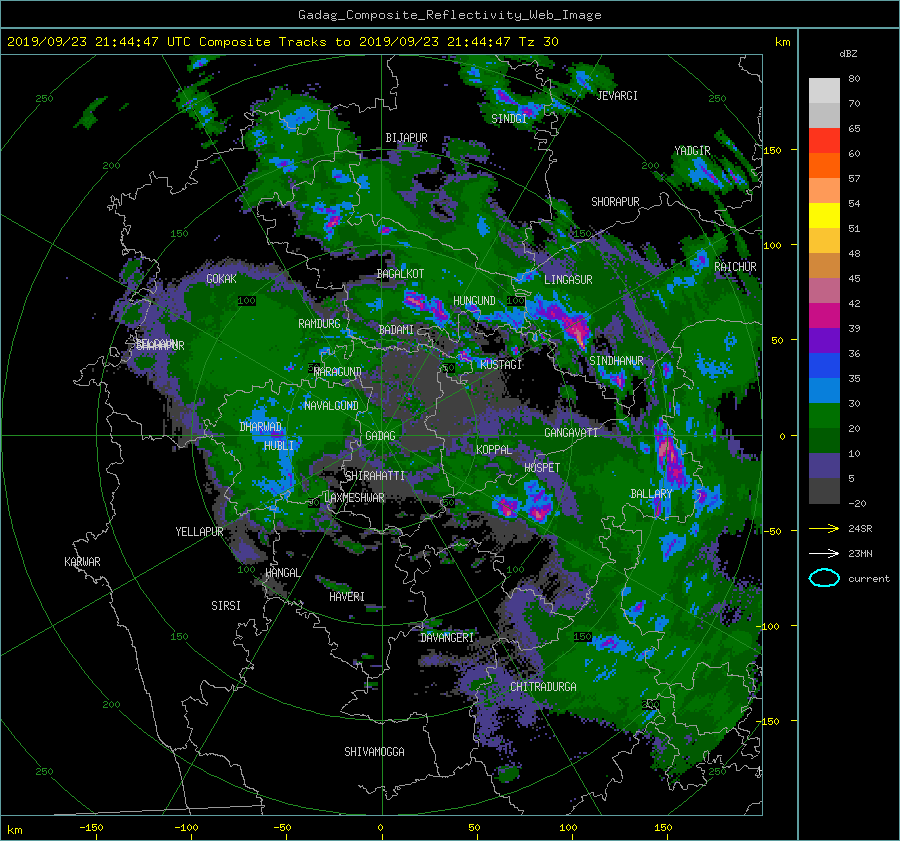Image resolution: width=900 pixels, height=841 pixels.
Task: Click the SINDGI city label
Action: (x=509, y=119)
